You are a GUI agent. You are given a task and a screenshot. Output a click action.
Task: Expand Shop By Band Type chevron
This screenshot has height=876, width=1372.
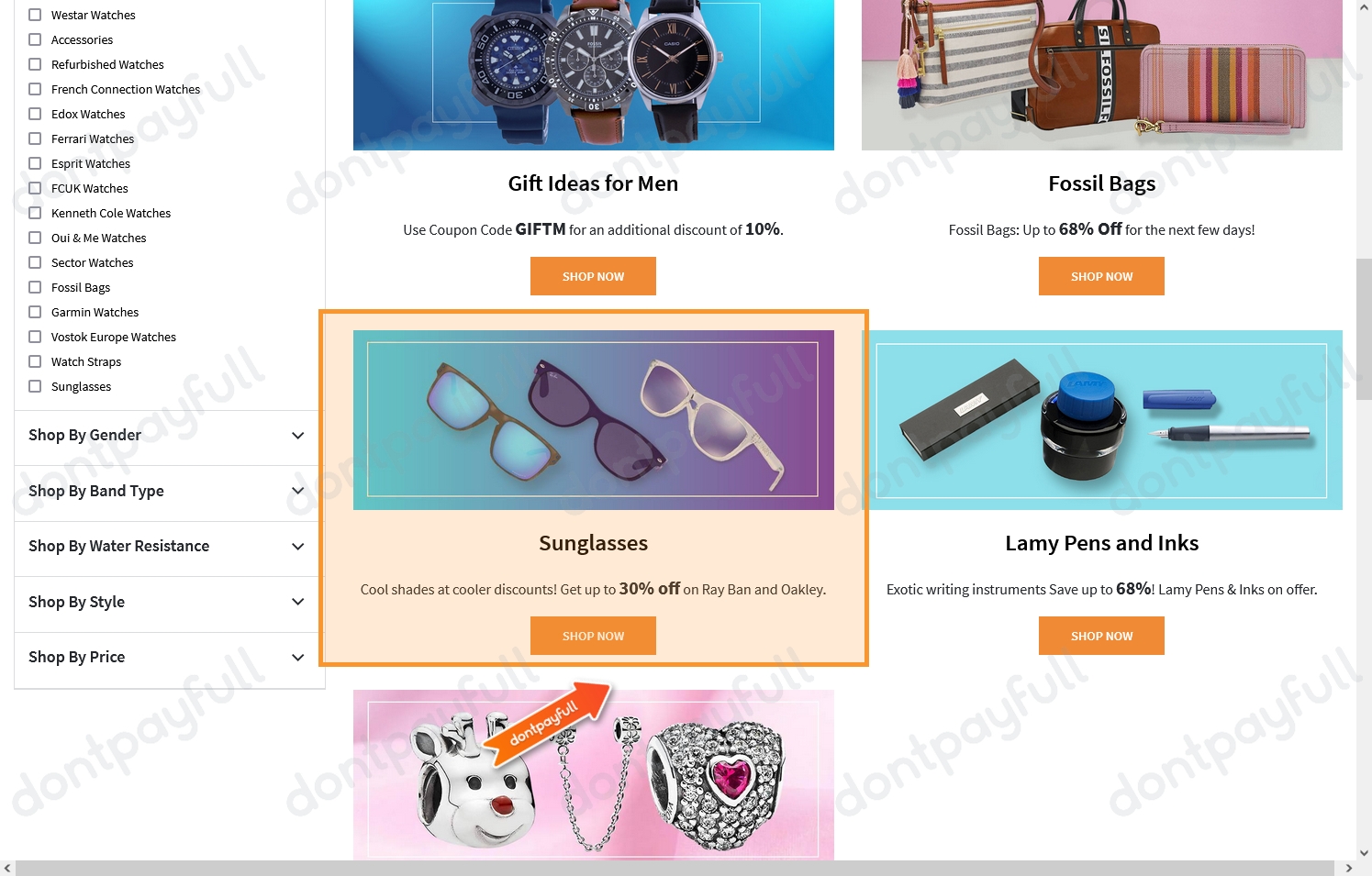[x=297, y=491]
